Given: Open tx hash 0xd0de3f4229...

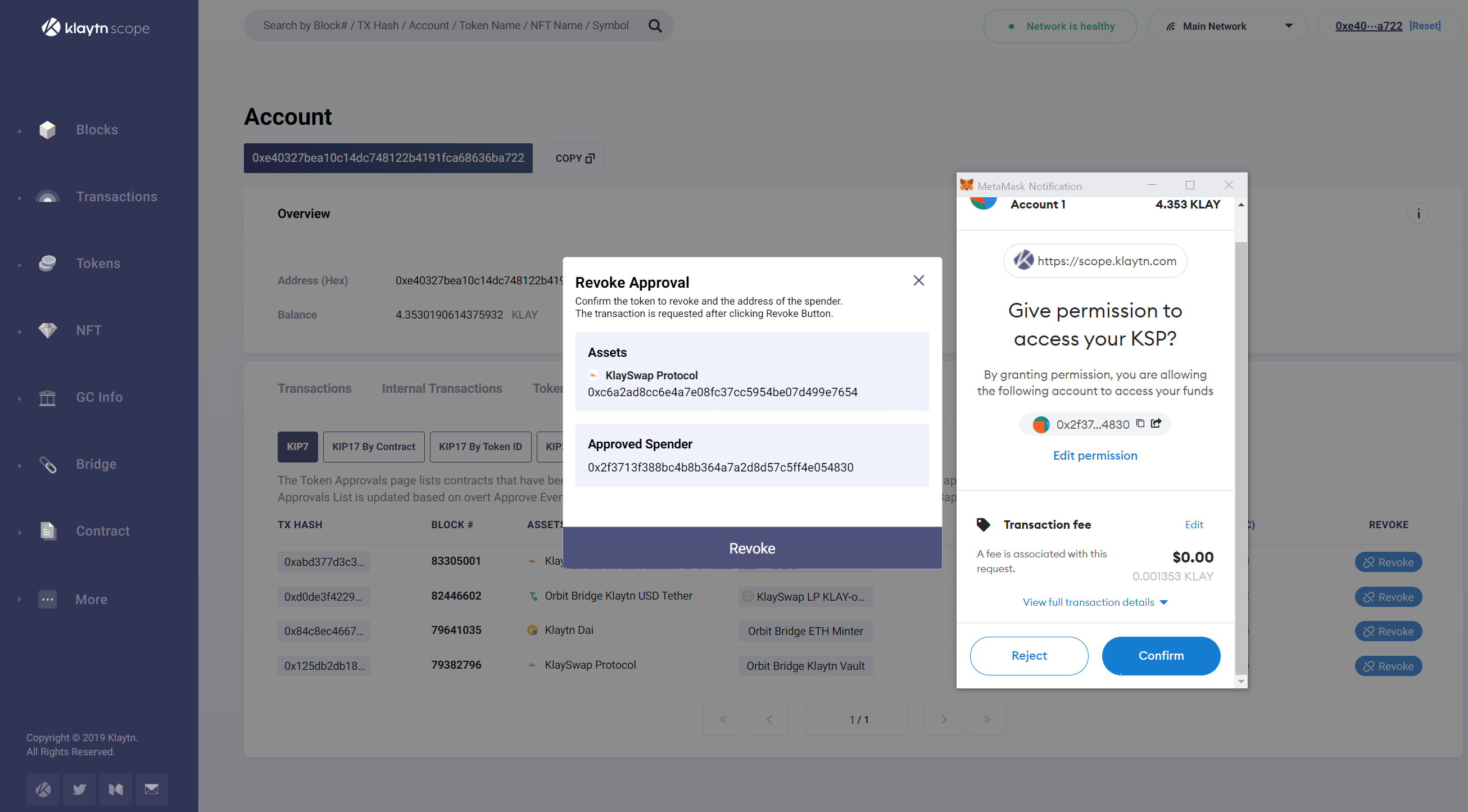Looking at the screenshot, I should pyautogui.click(x=323, y=597).
